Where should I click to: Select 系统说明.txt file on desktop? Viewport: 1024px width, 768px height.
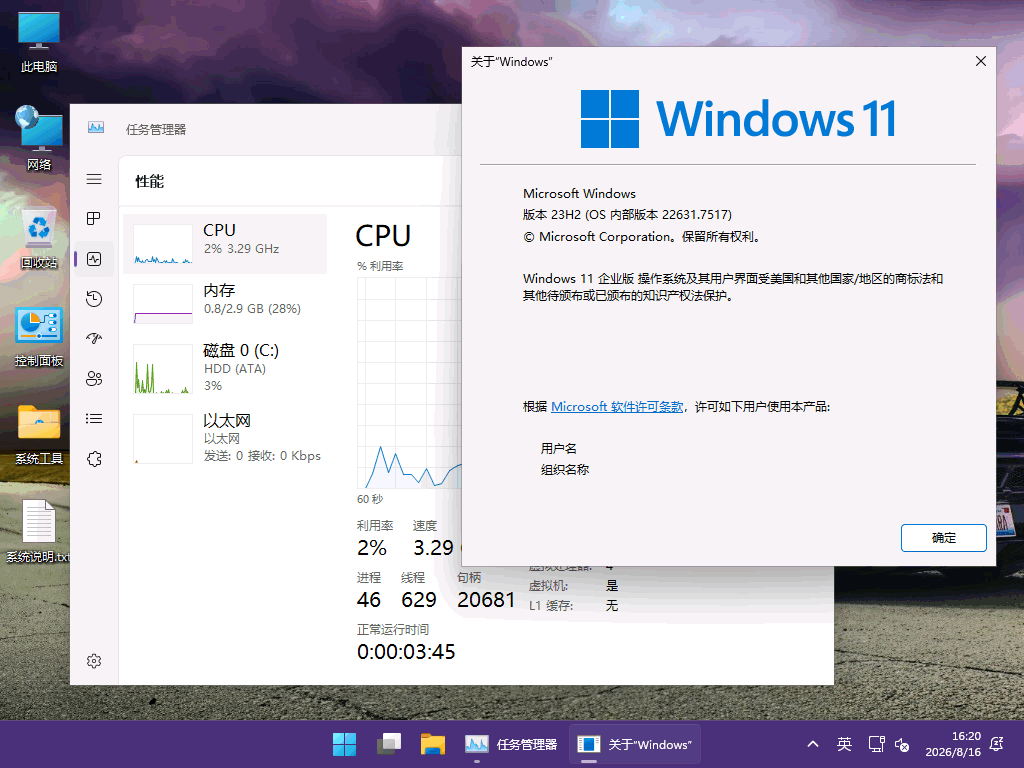(x=39, y=531)
